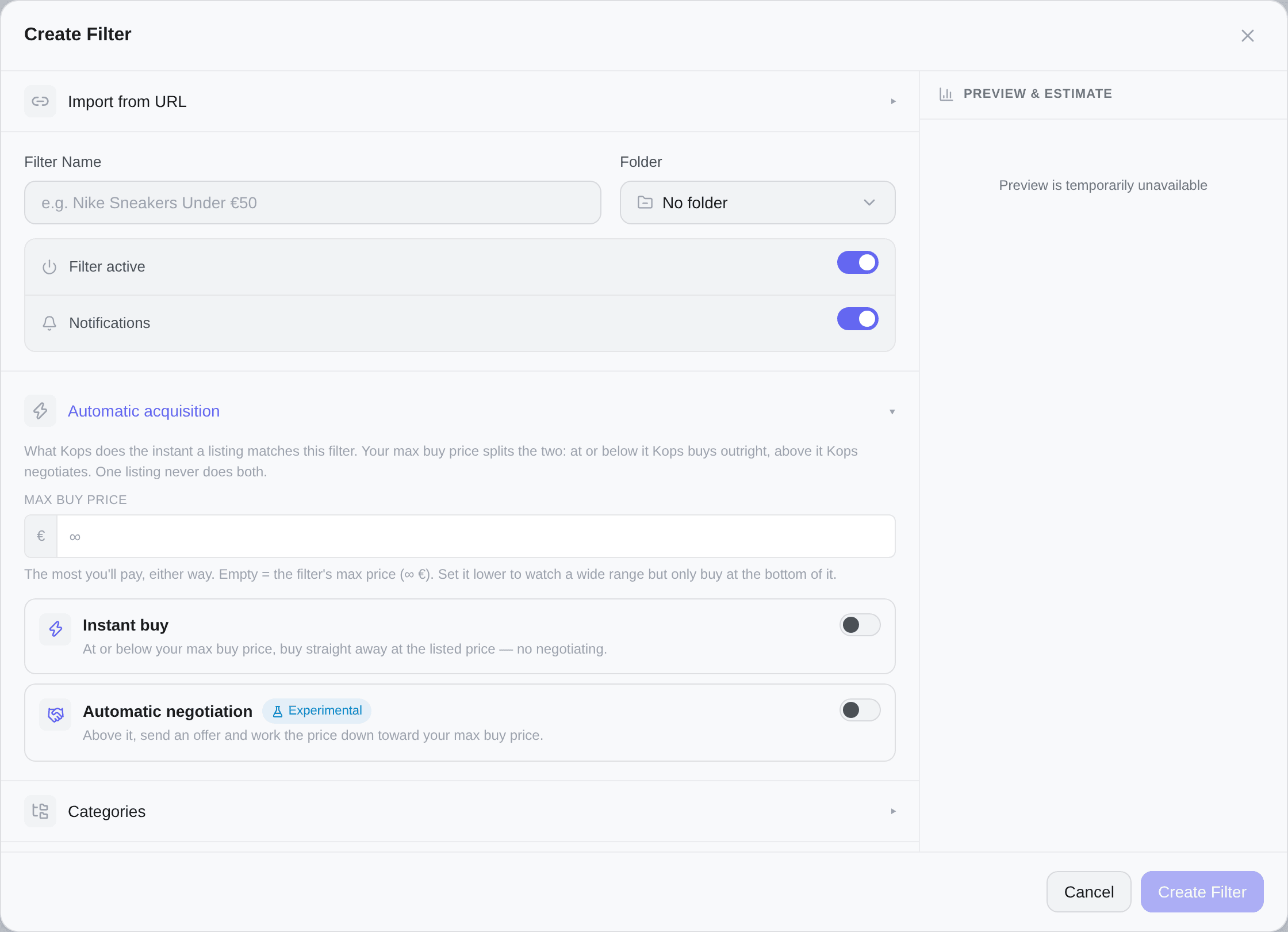The width and height of the screenshot is (1288, 932).
Task: Click the link icon beside Import from URL
Action: tap(40, 101)
